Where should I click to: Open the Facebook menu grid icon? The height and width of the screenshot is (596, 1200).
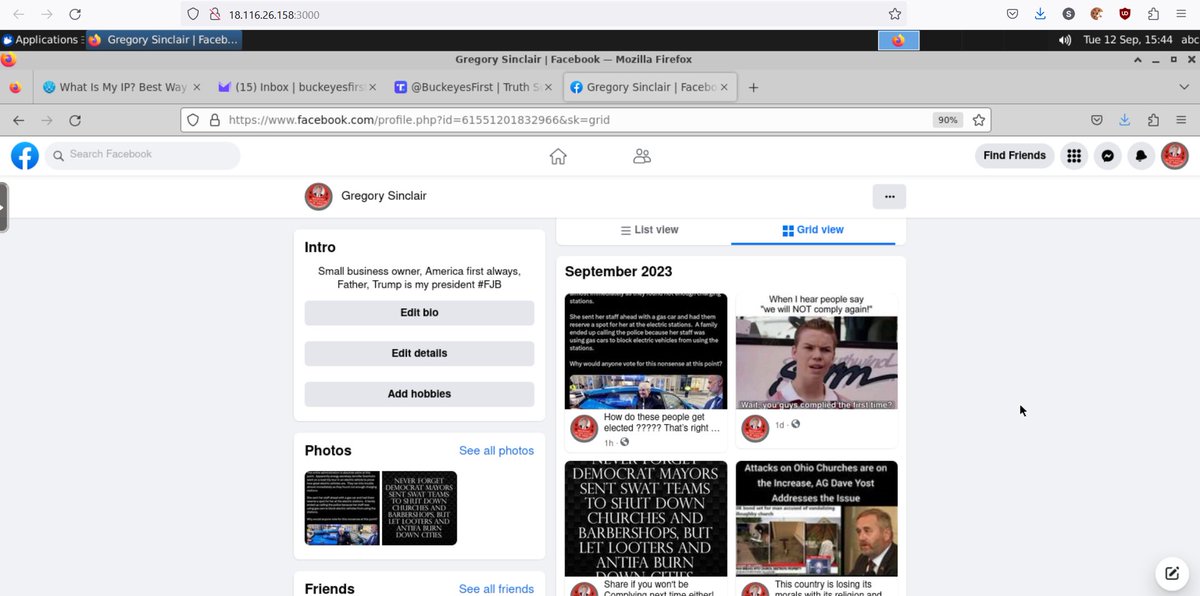pos(1074,156)
